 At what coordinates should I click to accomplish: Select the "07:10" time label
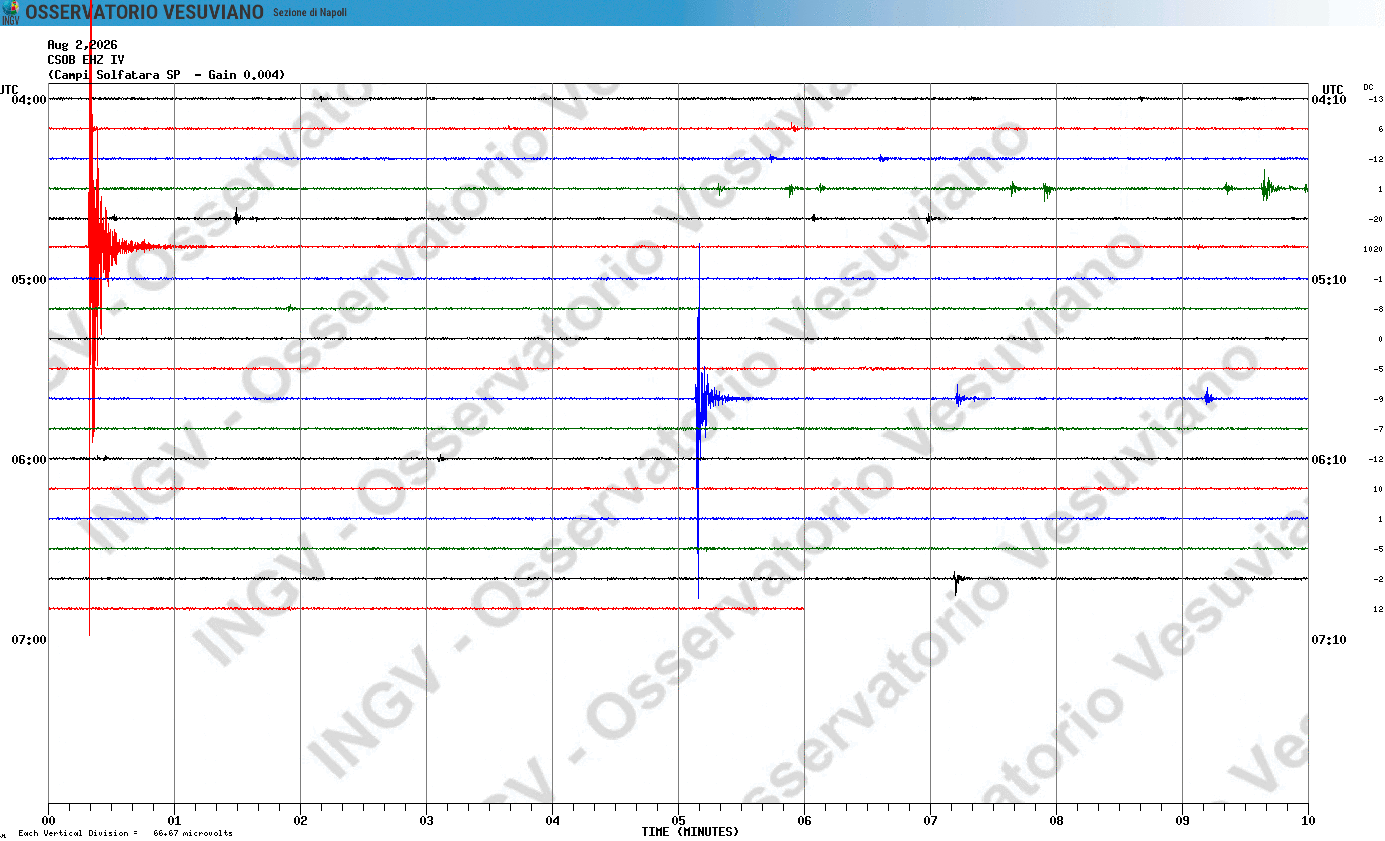coord(1328,640)
